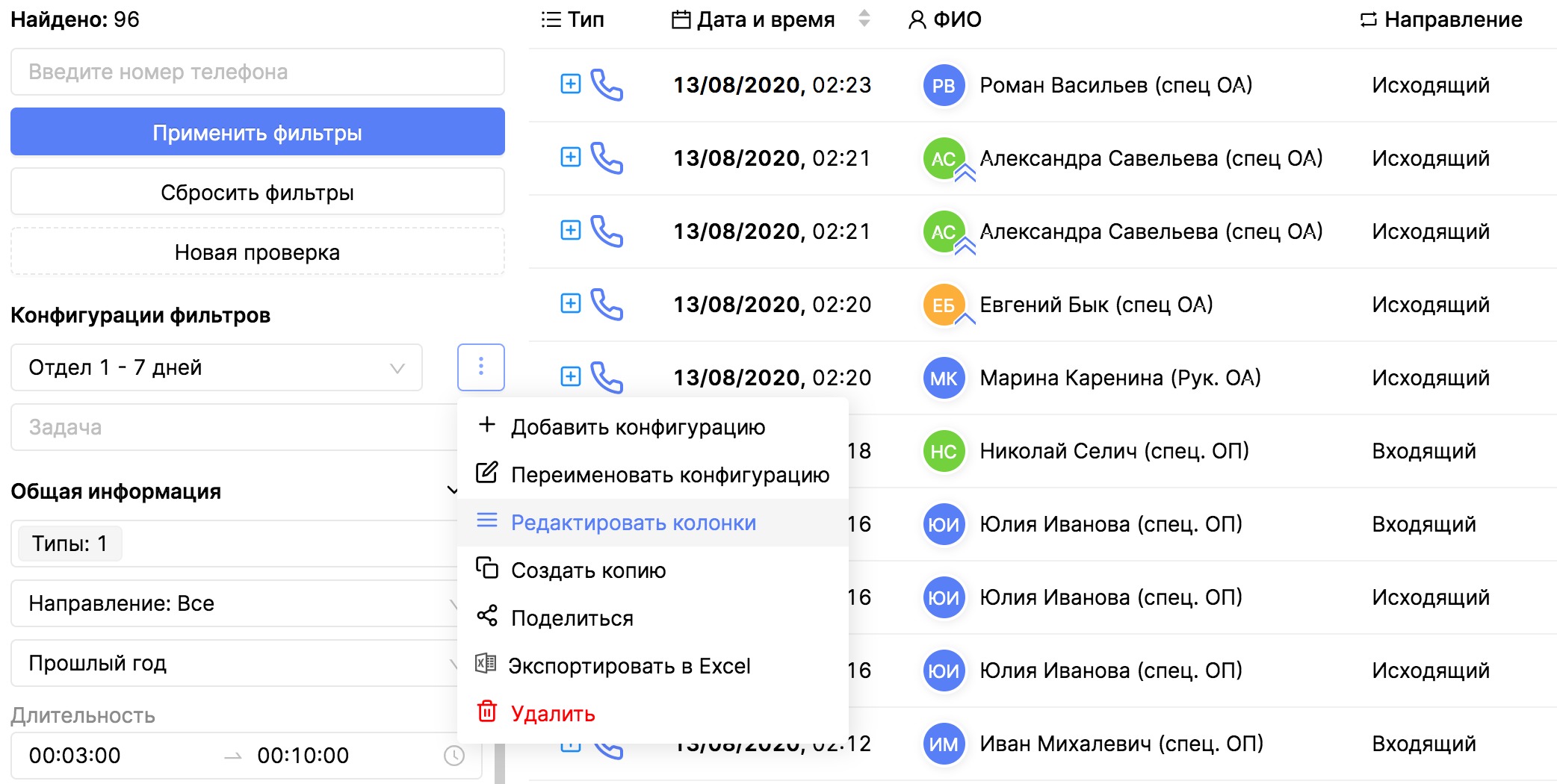
Task: Focus the phone number input field
Action: click(257, 72)
